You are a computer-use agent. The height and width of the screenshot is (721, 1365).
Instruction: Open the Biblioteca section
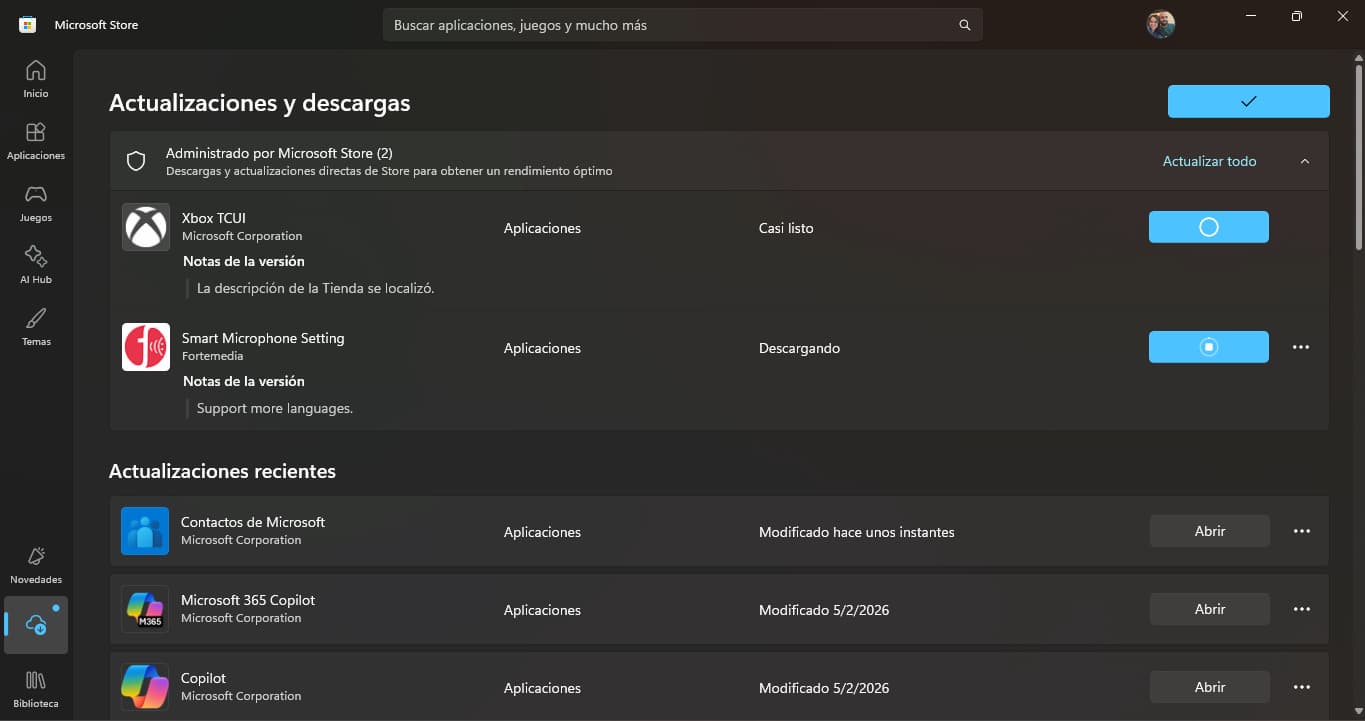(x=35, y=686)
